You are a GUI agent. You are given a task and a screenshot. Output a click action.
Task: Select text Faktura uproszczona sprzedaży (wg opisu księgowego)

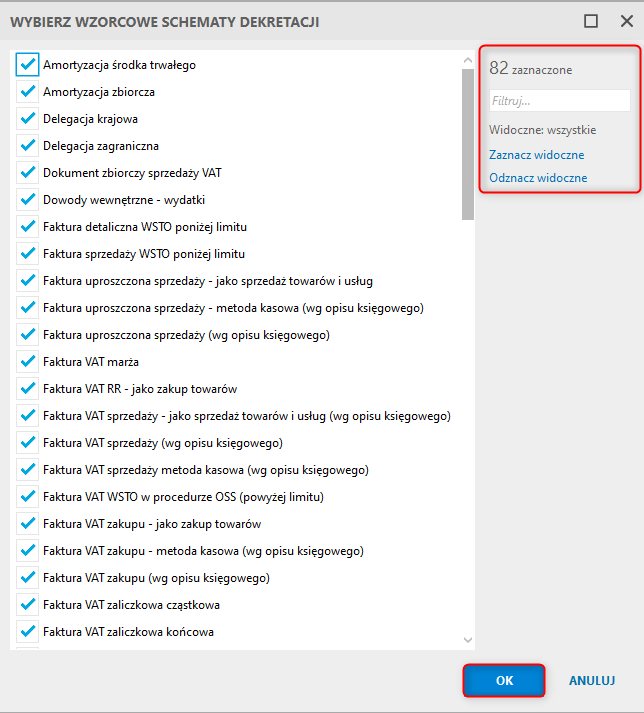point(186,335)
